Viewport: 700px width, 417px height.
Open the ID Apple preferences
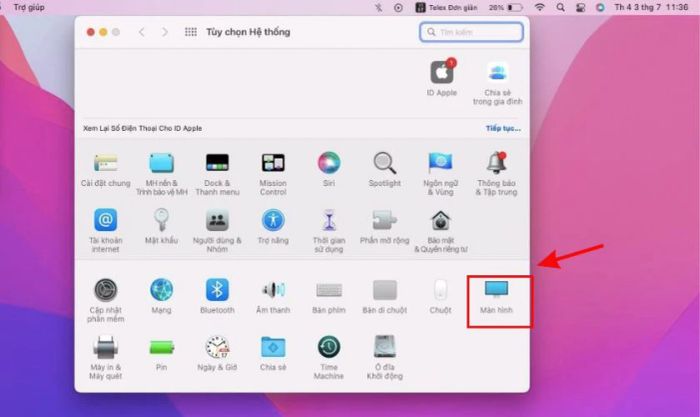click(442, 78)
